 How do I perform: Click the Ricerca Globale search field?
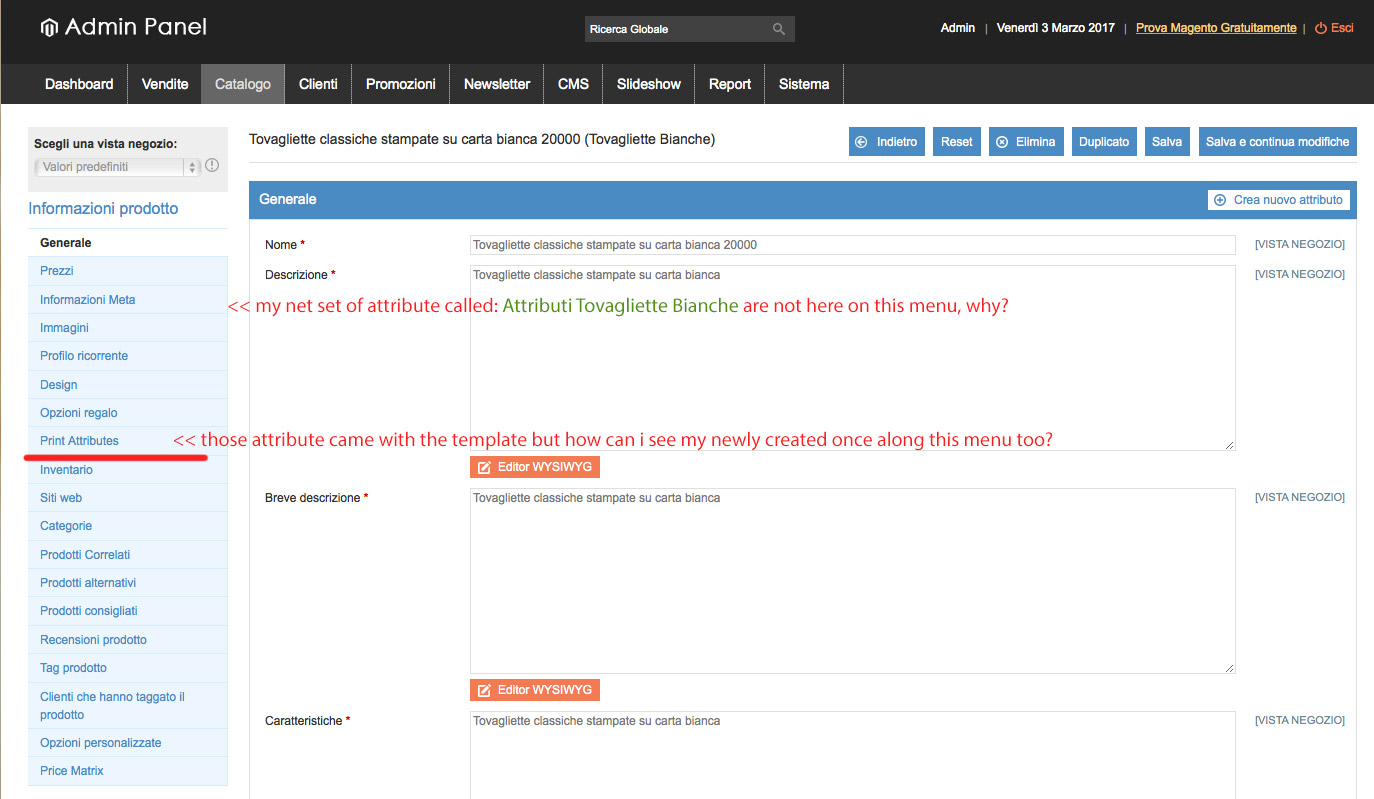(675, 29)
